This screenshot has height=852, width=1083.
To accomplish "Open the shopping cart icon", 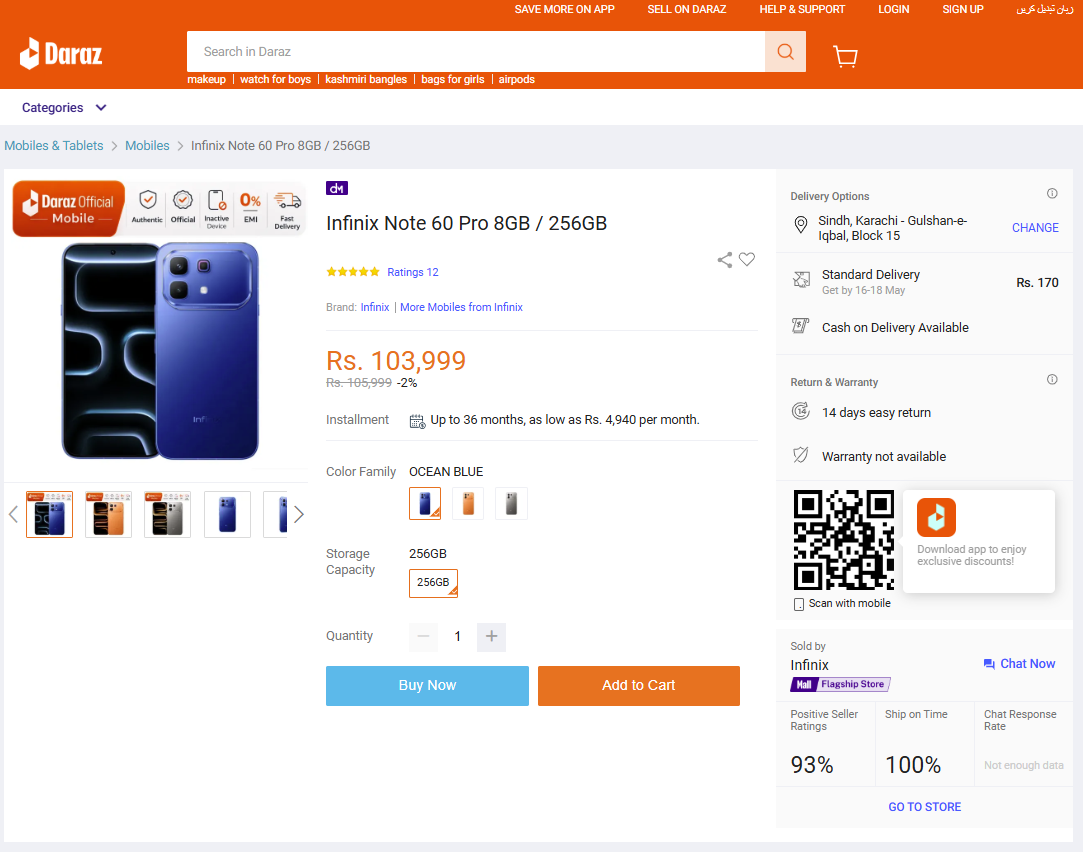I will click(x=845, y=56).
